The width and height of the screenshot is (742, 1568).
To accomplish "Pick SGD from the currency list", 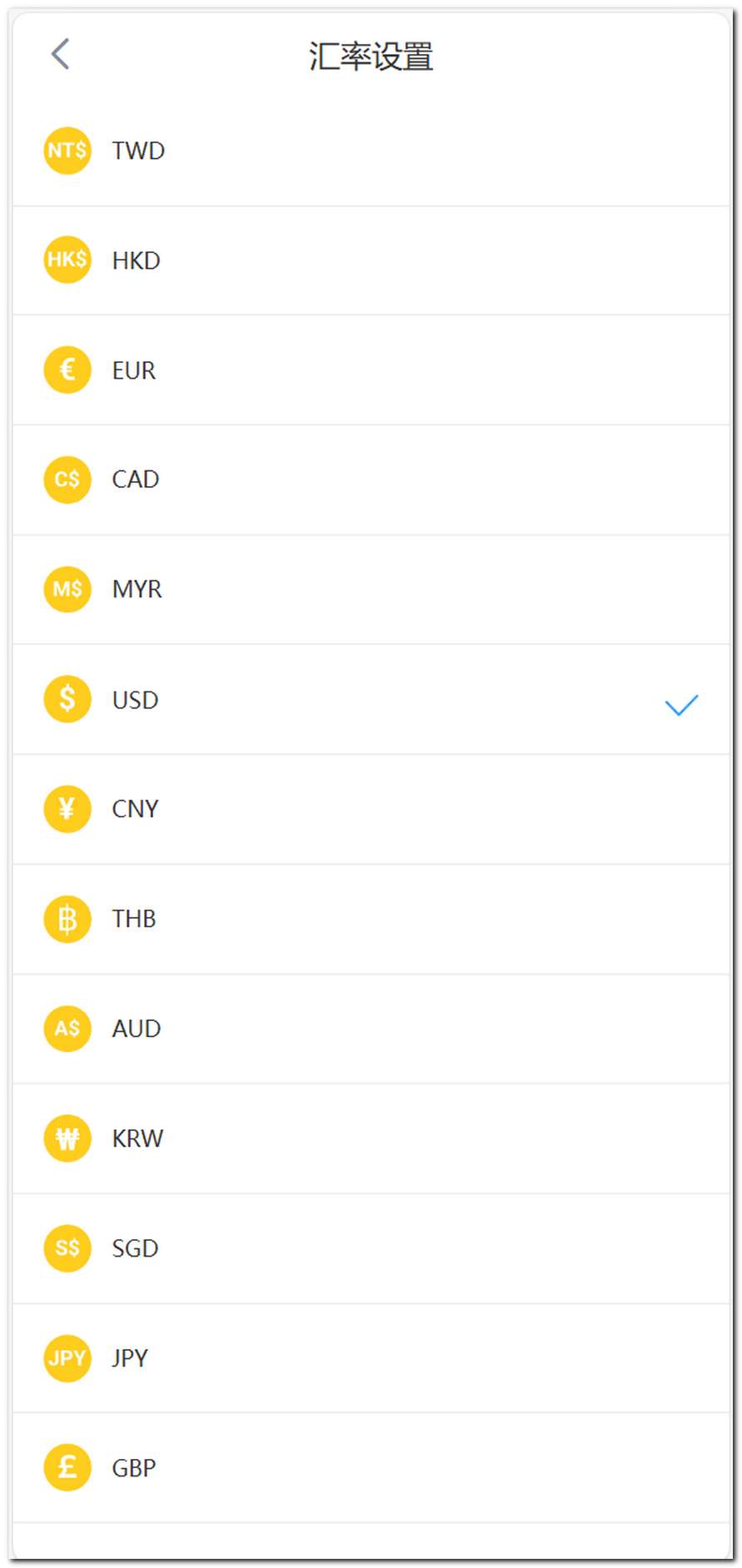I will (135, 1248).
